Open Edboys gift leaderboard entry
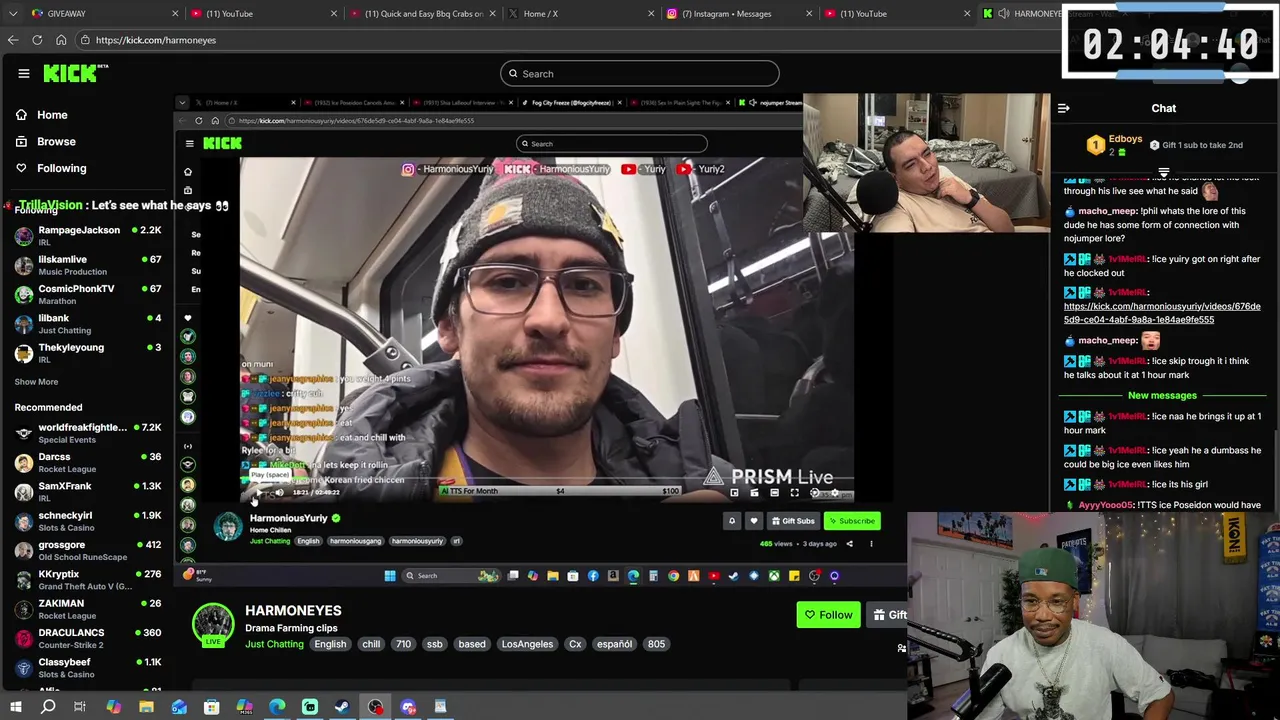This screenshot has height=720, width=1280. pyautogui.click(x=1115, y=145)
